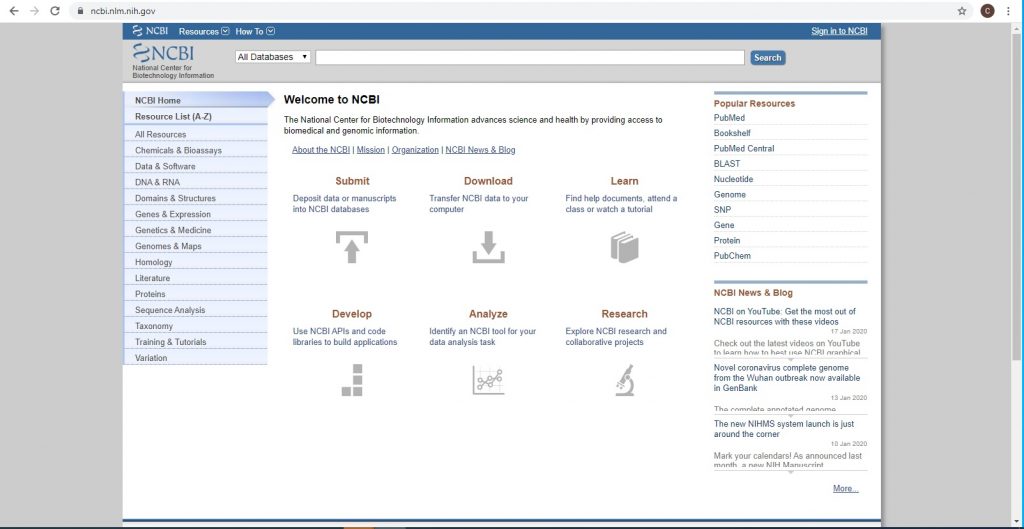Click the More... news link
Screen dimensions: 1024x529
(845, 489)
